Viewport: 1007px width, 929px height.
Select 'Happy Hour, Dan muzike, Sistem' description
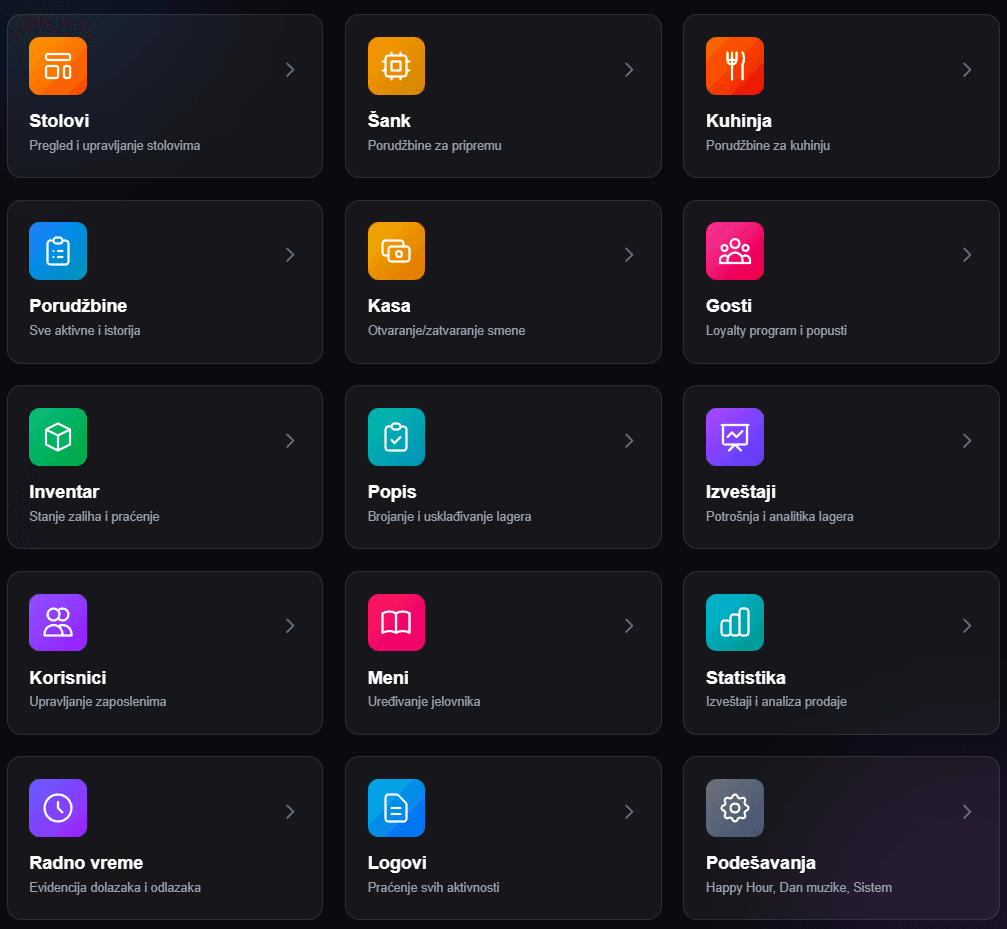(x=798, y=887)
